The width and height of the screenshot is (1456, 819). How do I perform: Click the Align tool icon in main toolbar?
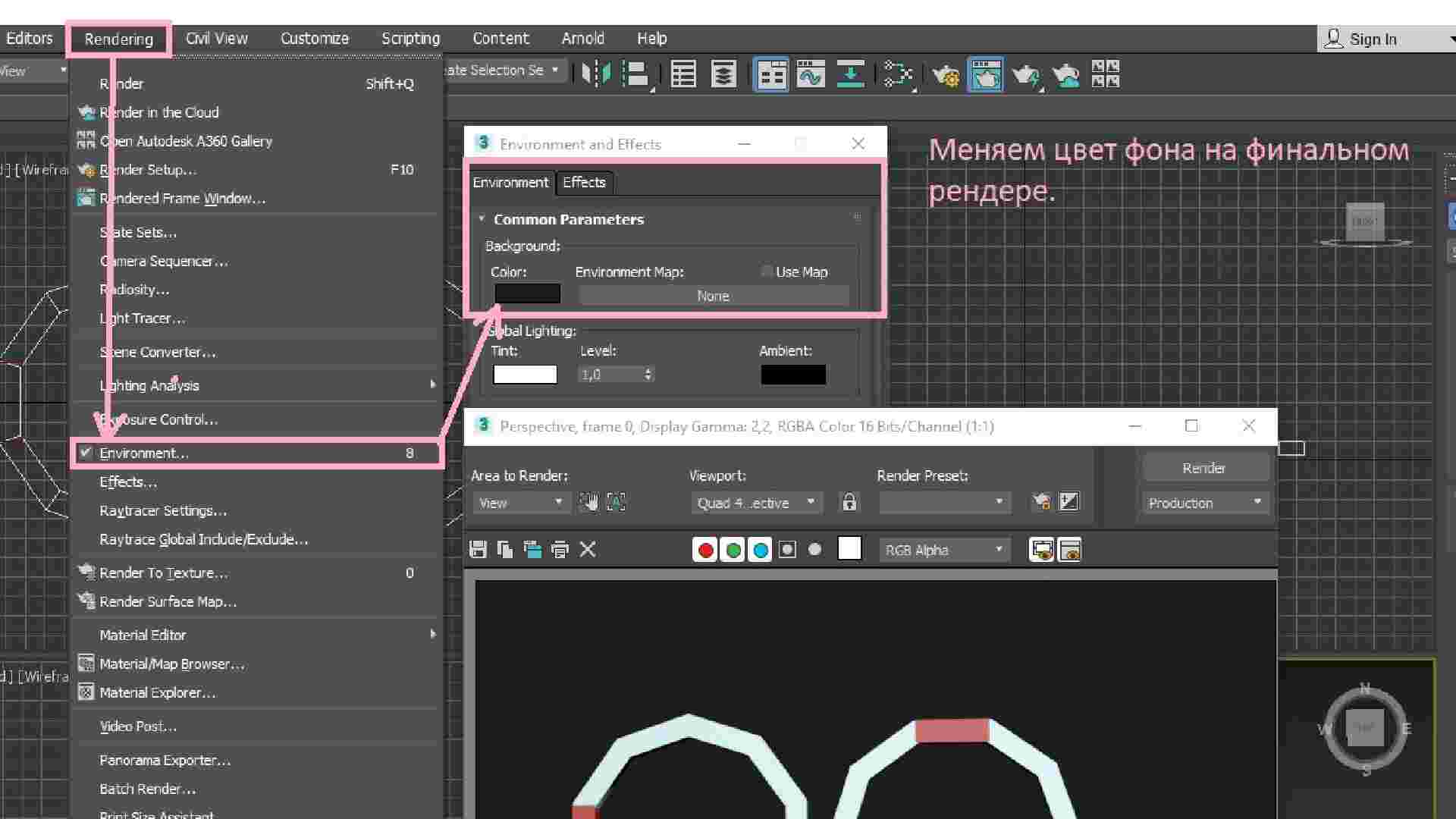click(637, 74)
